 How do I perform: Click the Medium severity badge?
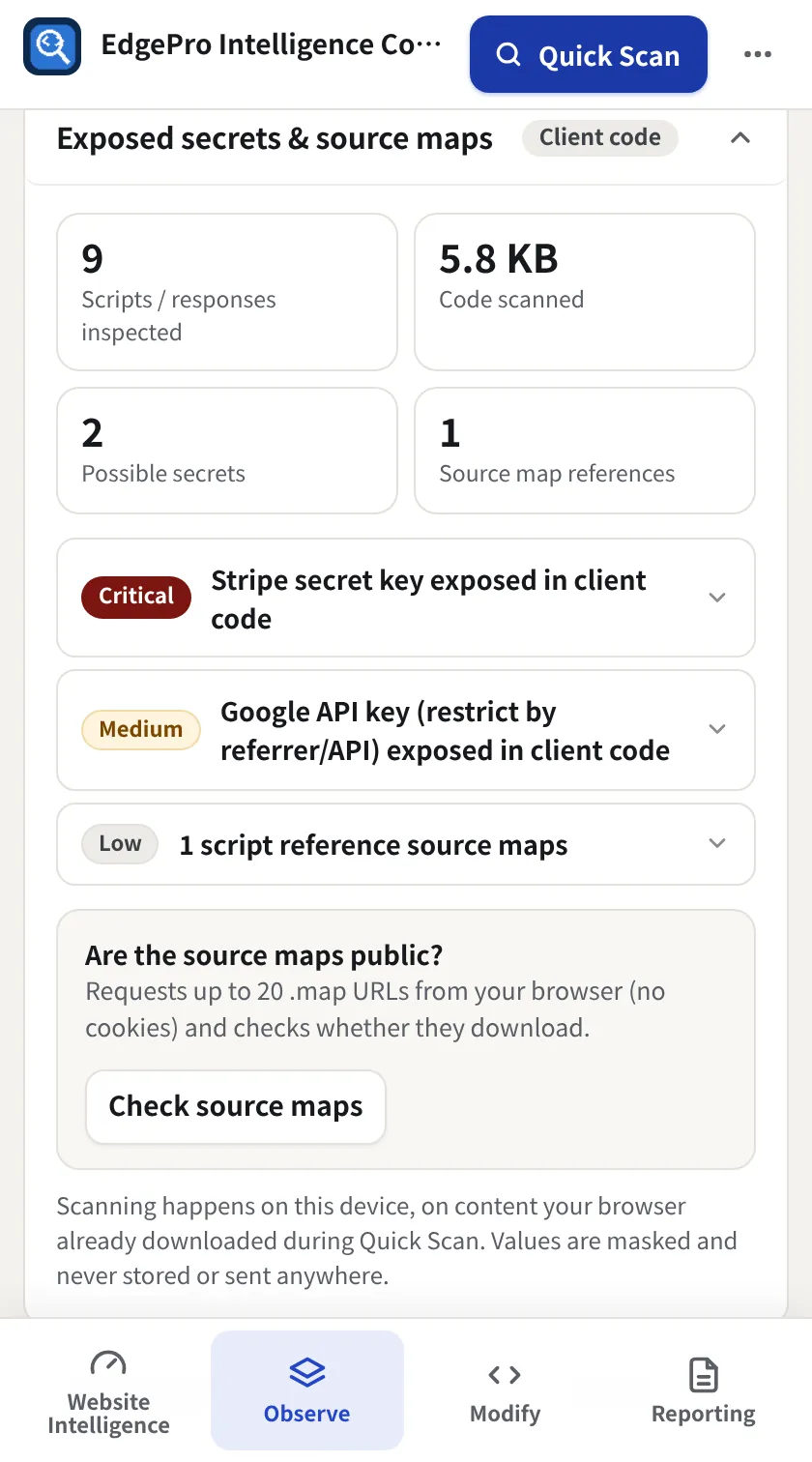pos(141,730)
